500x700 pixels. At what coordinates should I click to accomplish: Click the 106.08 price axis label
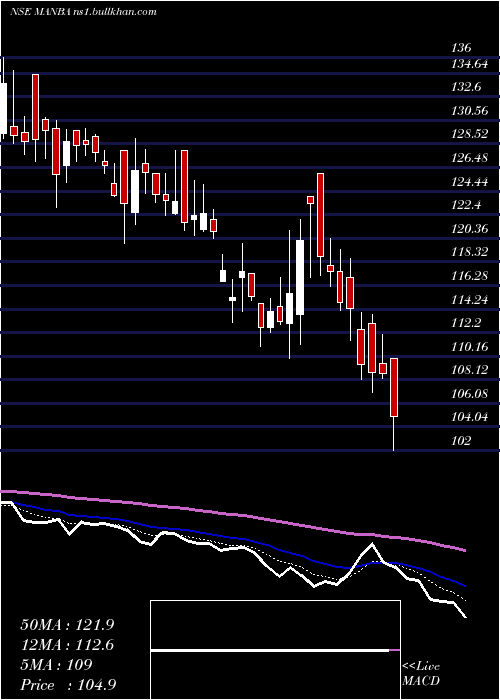(x=470, y=393)
